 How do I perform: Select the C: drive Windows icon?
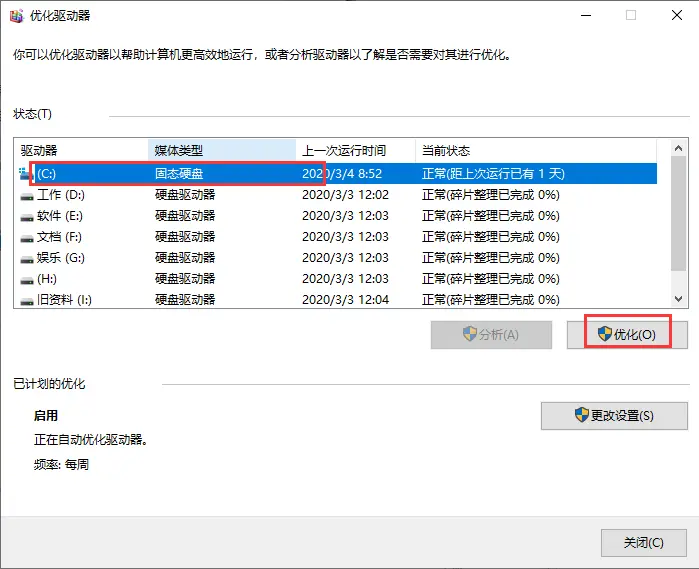tap(25, 173)
